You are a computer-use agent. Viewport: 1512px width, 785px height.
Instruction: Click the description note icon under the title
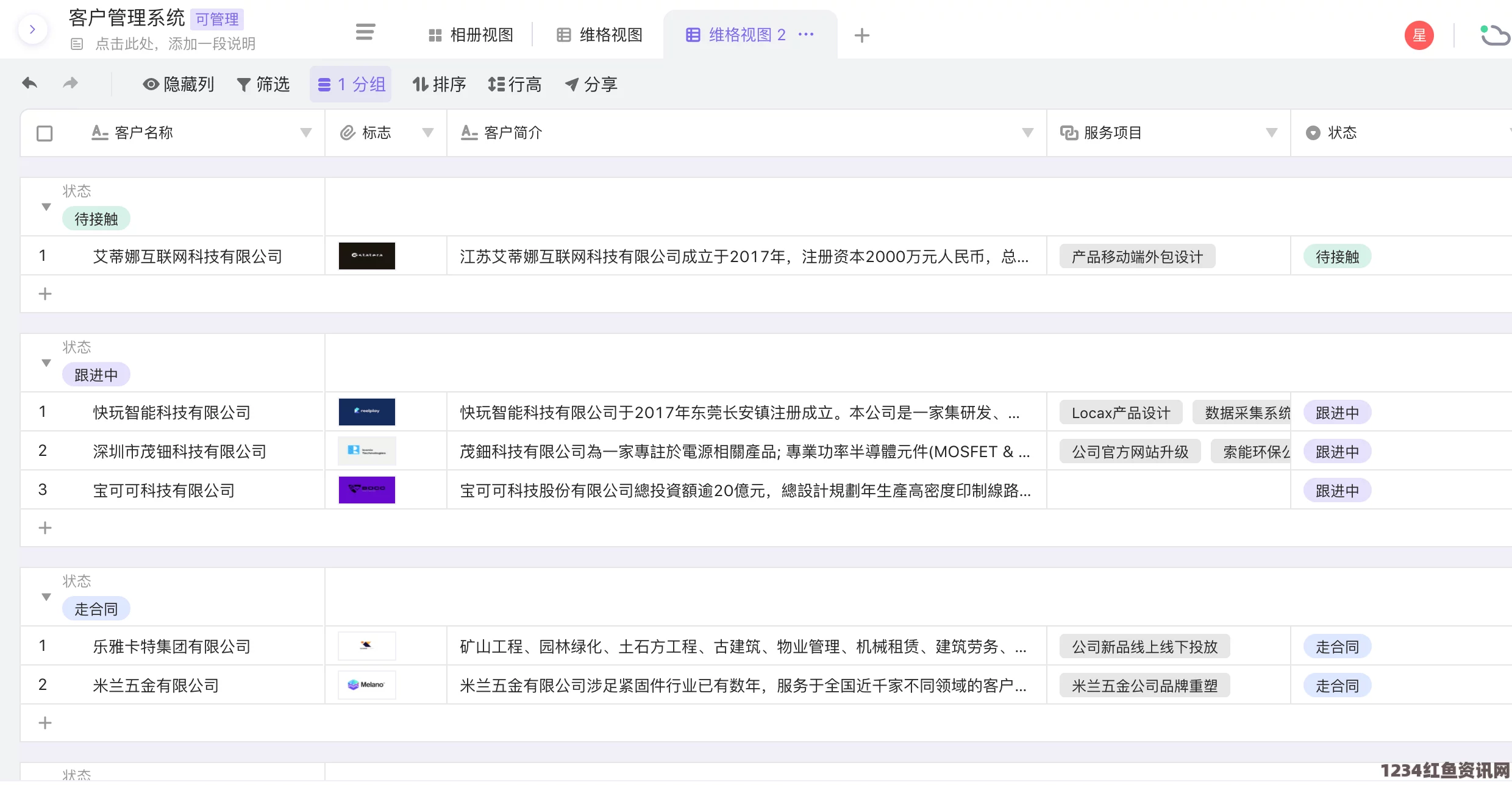[77, 44]
